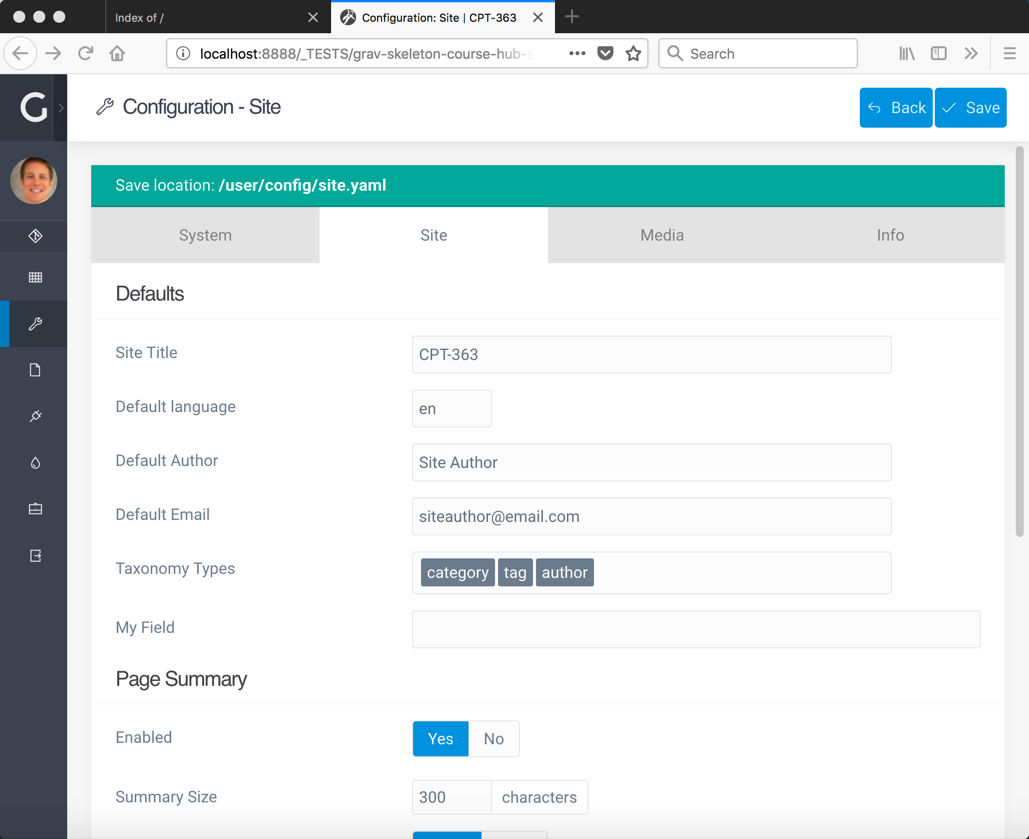Show more toolbar tools chevron
The height and width of the screenshot is (839, 1029).
tap(971, 53)
